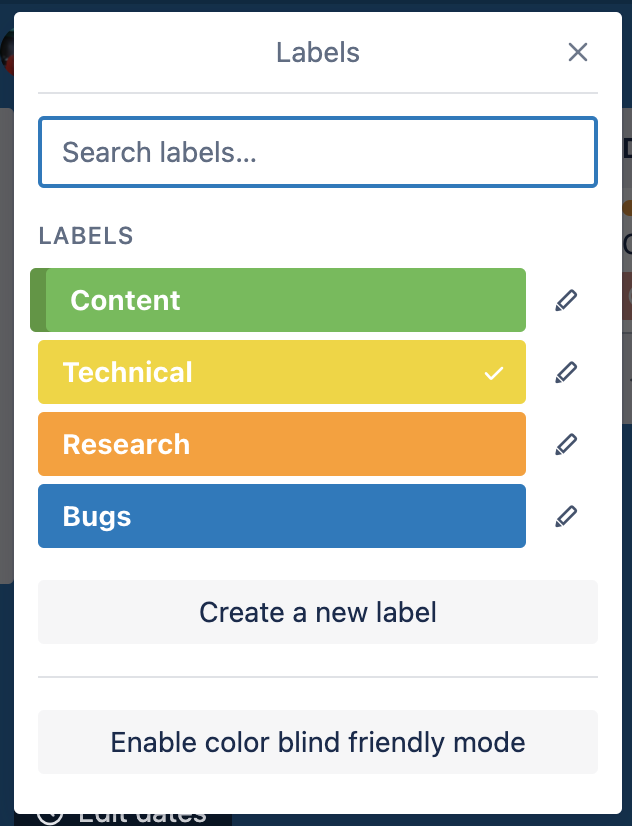This screenshot has height=826, width=632.
Task: Click the member avatar behind the popup
Action: point(7,53)
